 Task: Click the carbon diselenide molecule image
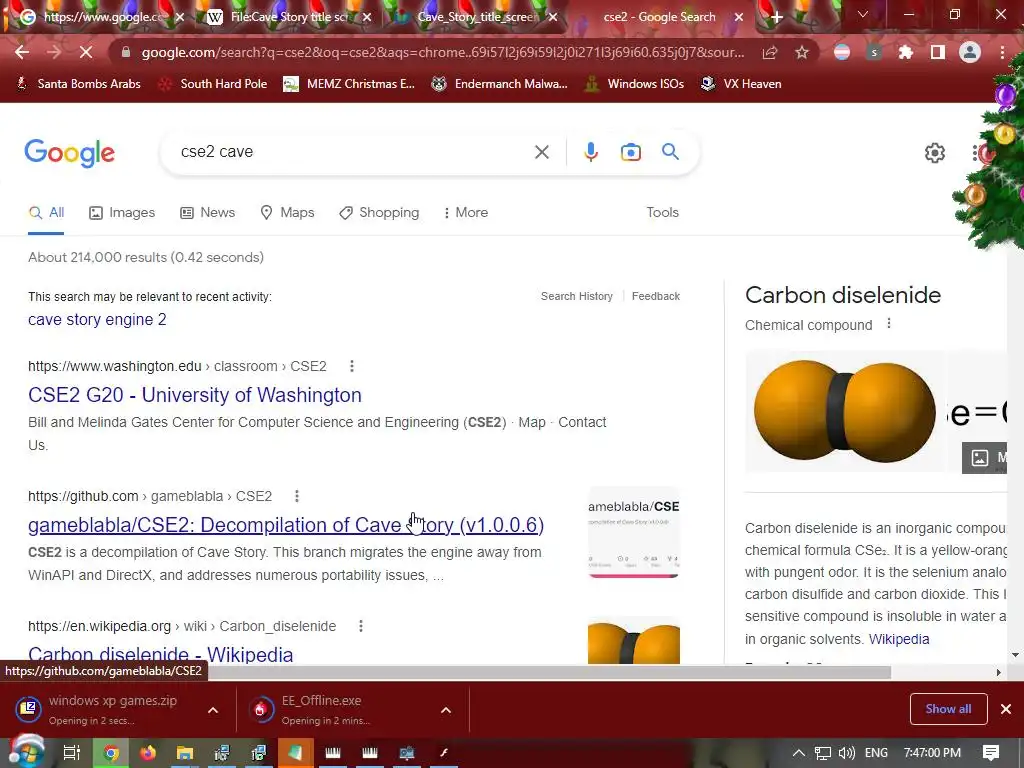(844, 411)
